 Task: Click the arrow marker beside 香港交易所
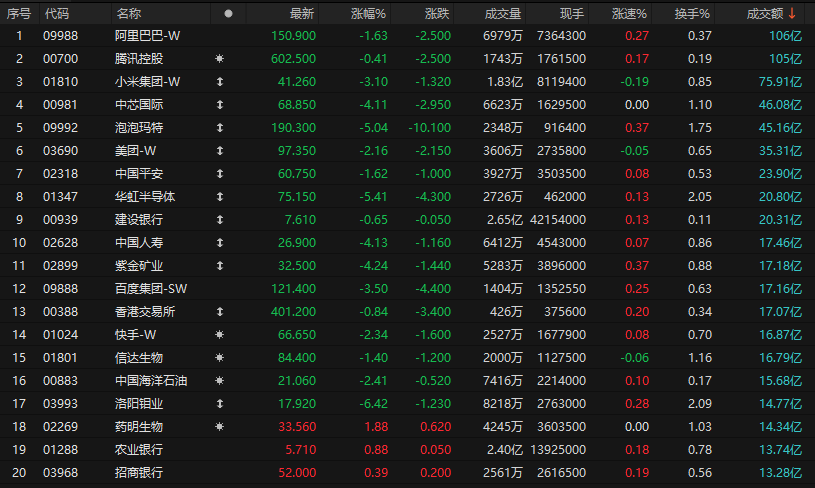coord(219,311)
